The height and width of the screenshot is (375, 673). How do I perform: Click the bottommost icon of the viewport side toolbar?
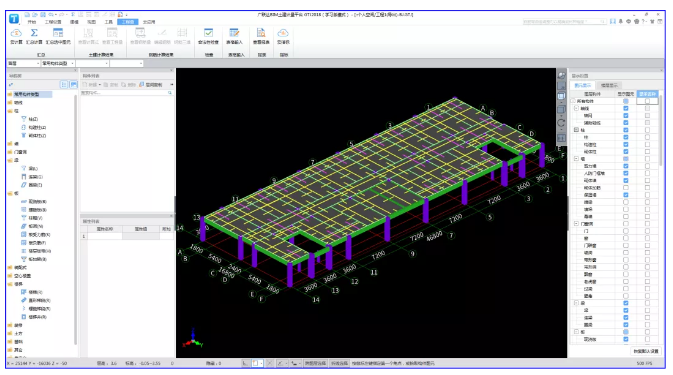click(x=561, y=138)
